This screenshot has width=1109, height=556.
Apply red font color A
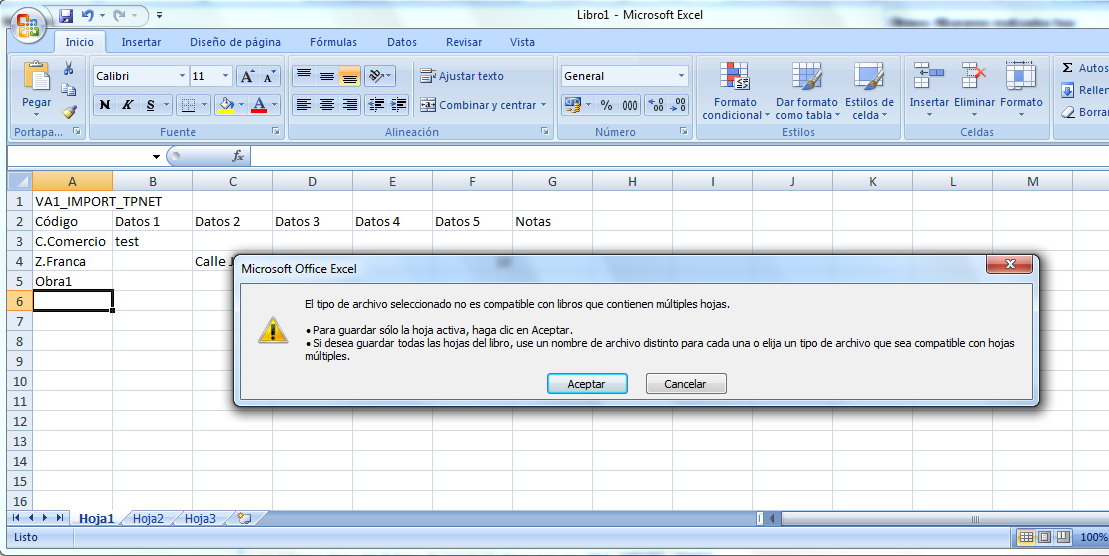coord(259,105)
